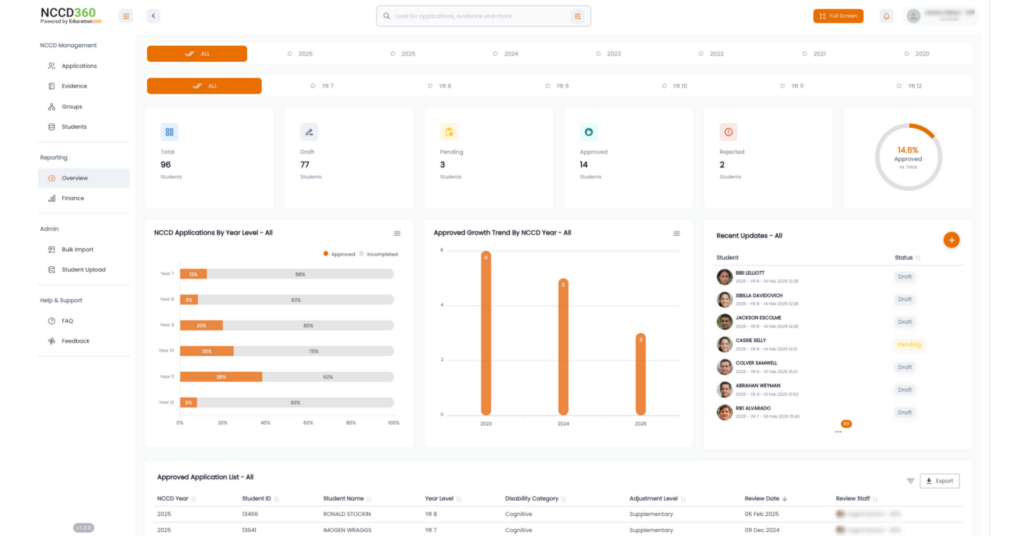
Task: Click the orange hamburger sidebar toggle icon
Action: 125,16
